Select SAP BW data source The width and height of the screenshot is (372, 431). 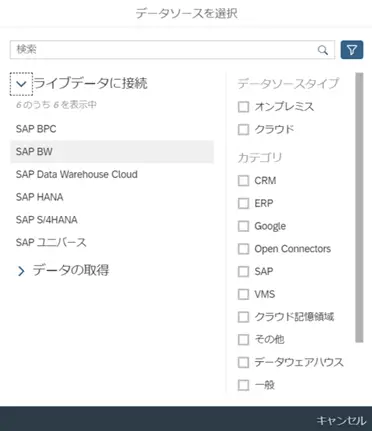[112, 152]
